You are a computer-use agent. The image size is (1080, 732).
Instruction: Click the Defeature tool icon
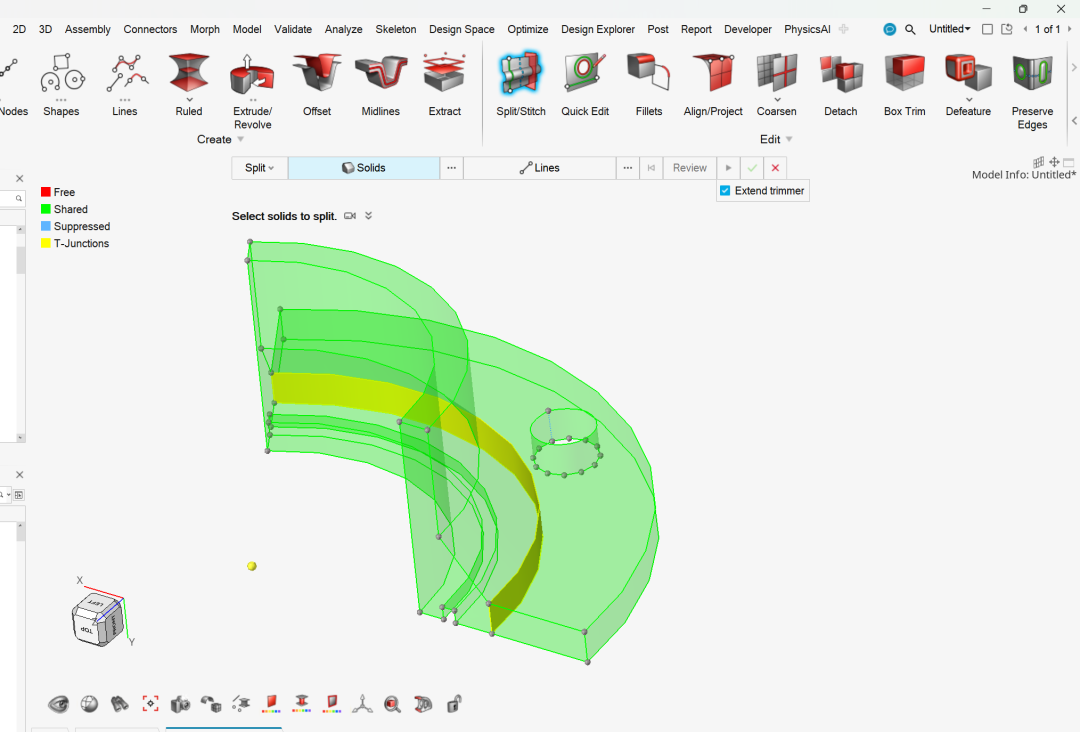pos(968,75)
